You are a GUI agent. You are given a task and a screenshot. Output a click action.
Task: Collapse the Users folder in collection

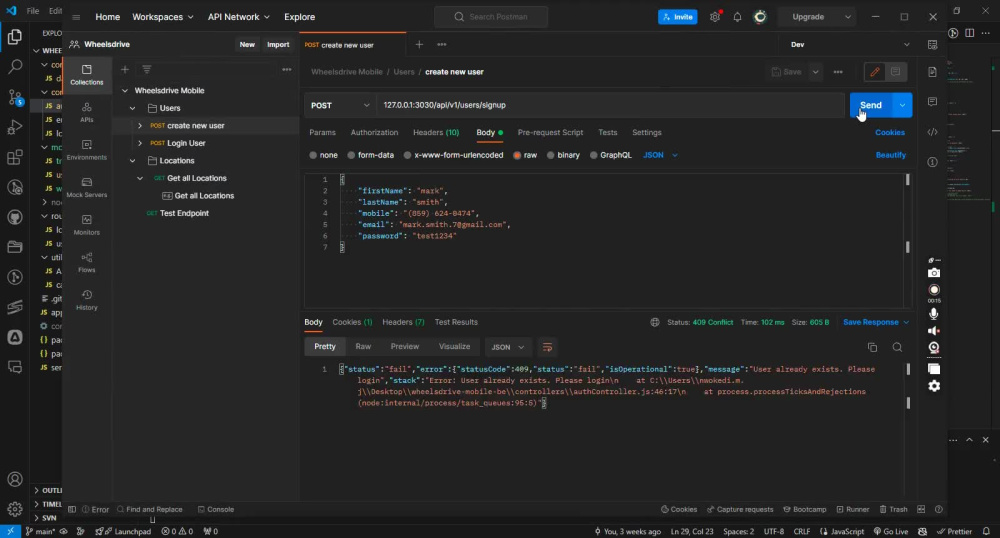point(133,108)
